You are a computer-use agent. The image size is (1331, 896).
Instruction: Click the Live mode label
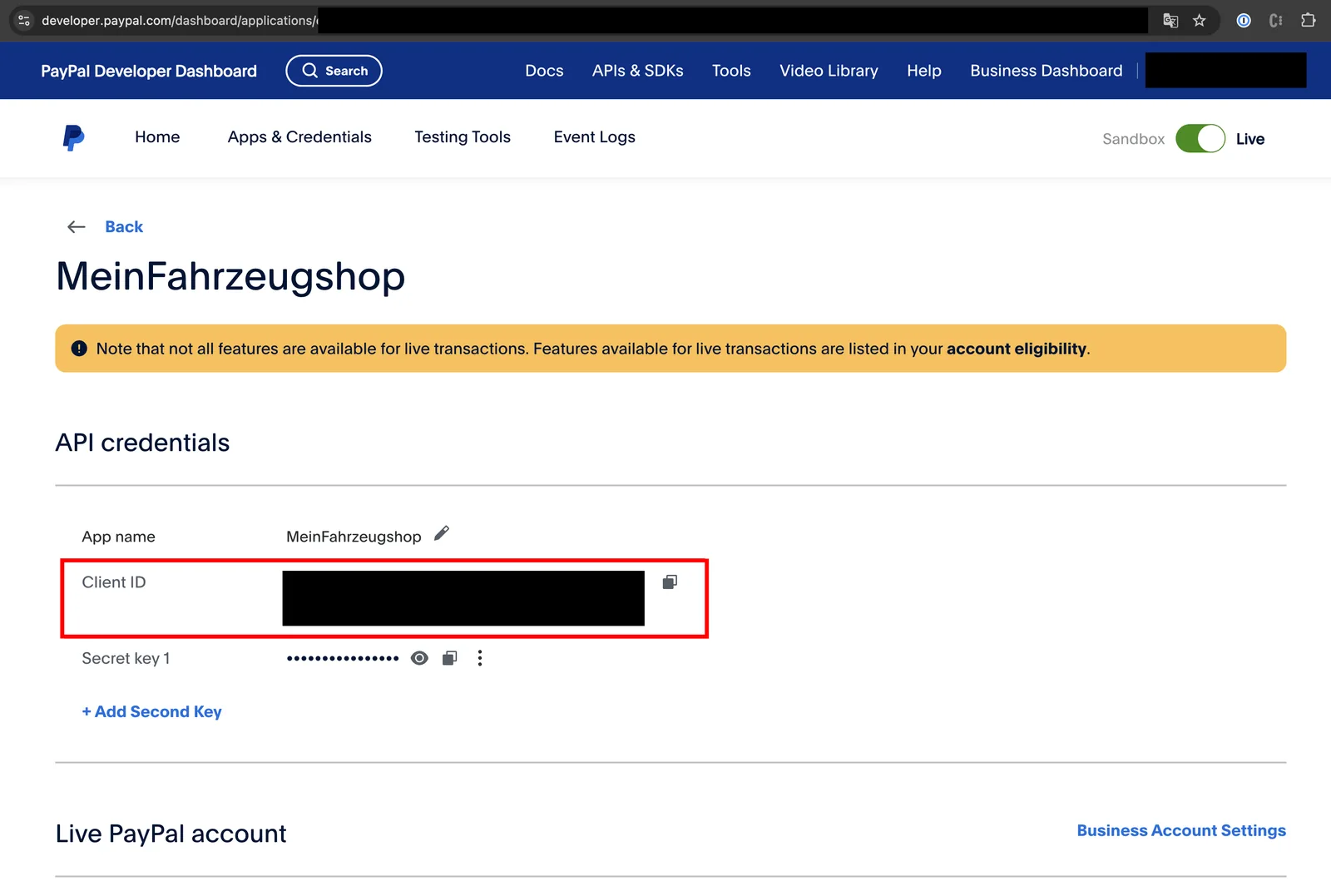pyautogui.click(x=1250, y=139)
